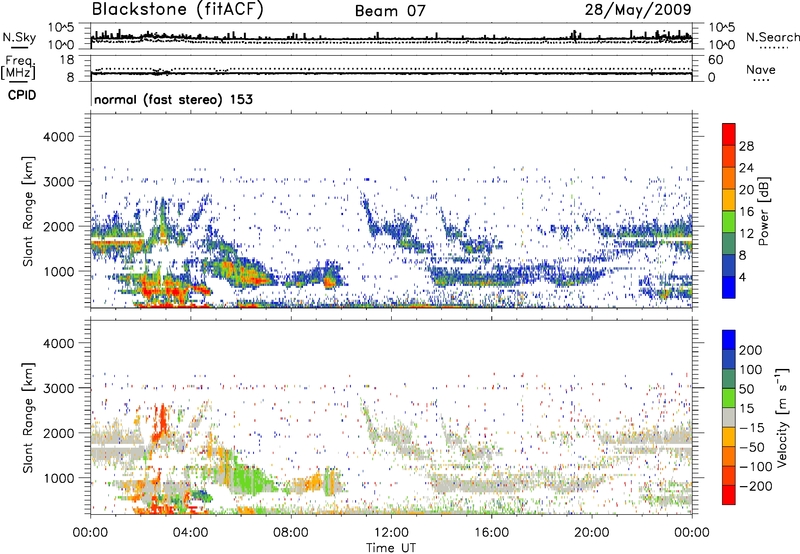The height and width of the screenshot is (554, 800).
Task: Click the 'Nave' legend label
Action: [761, 70]
